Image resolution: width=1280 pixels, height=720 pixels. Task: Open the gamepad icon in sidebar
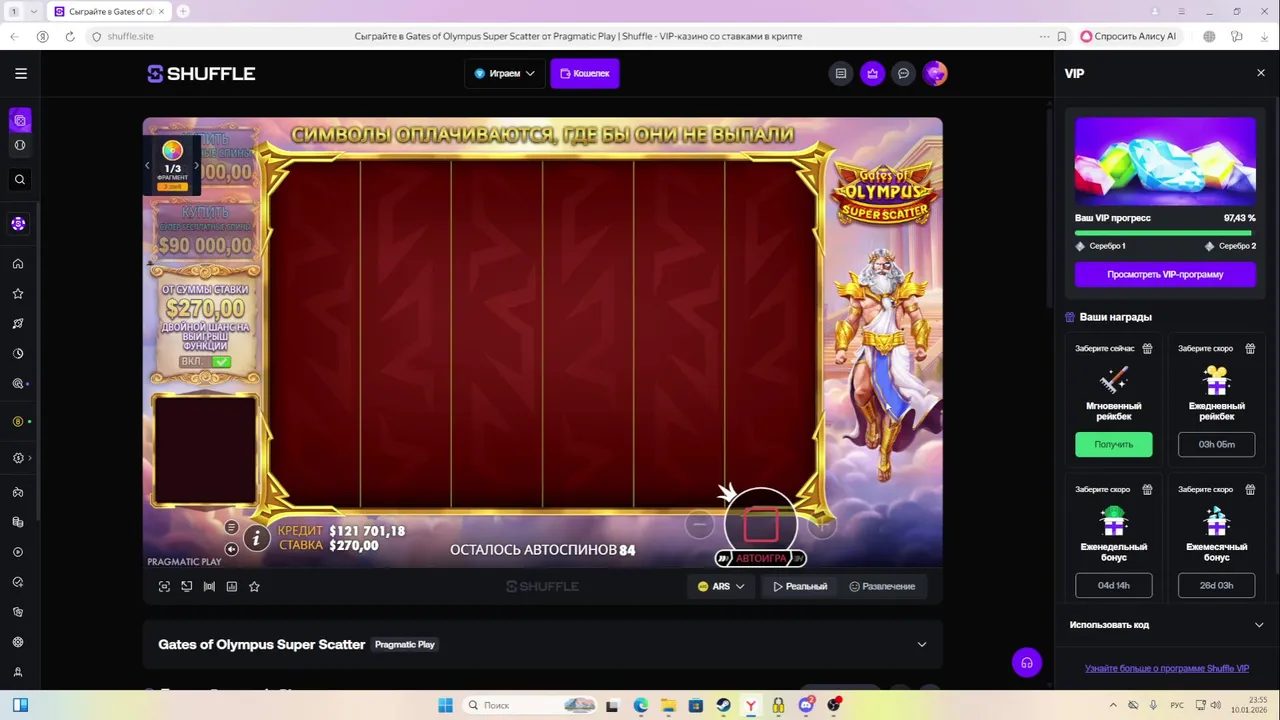[18, 492]
